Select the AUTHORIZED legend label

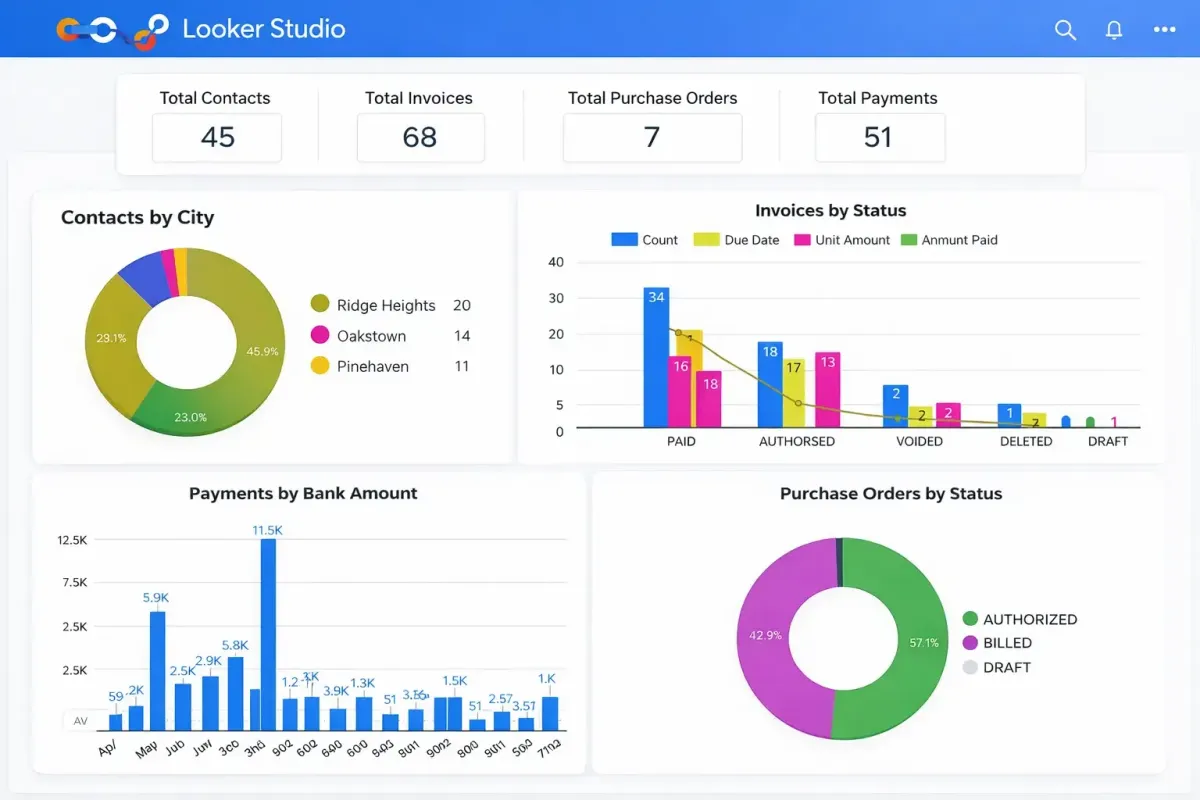pyautogui.click(x=1030, y=619)
